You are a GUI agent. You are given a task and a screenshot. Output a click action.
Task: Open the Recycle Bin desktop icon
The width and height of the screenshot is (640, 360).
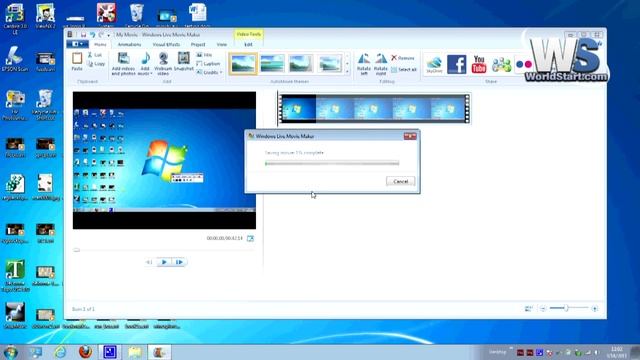(x=137, y=16)
